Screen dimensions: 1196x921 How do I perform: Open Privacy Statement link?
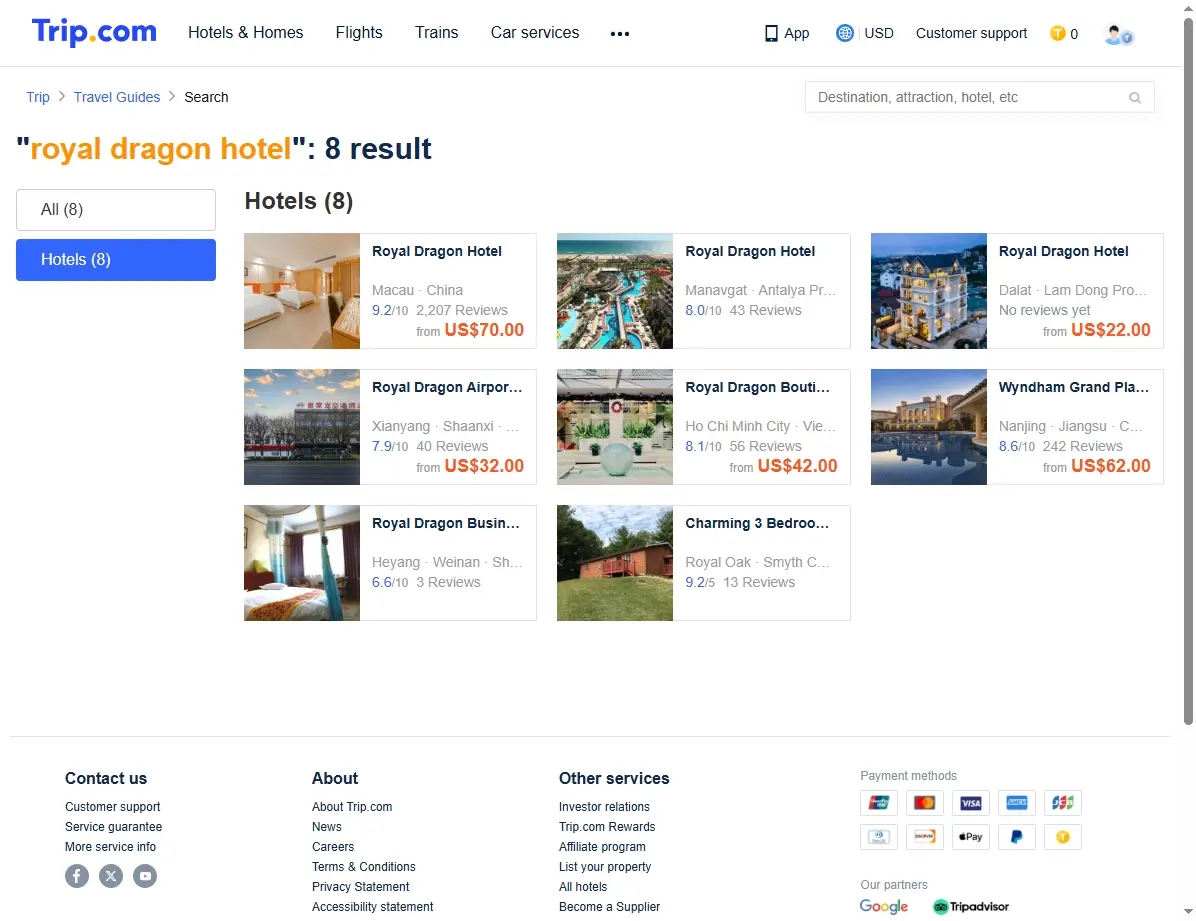[x=361, y=887]
